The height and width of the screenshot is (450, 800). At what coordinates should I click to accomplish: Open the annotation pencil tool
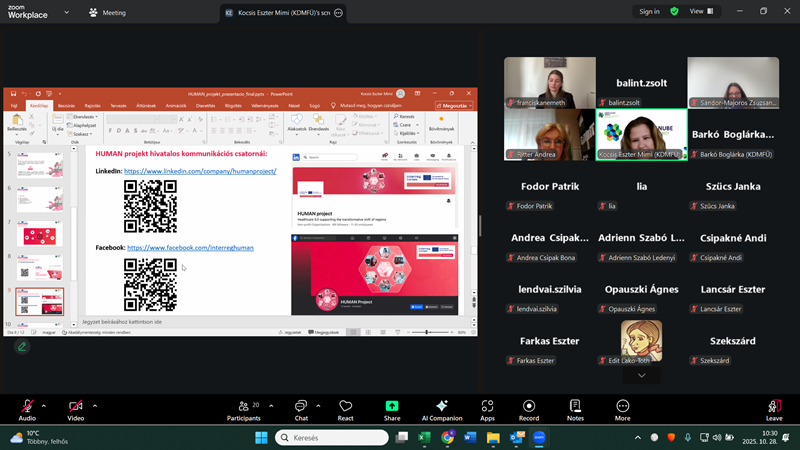[21, 347]
